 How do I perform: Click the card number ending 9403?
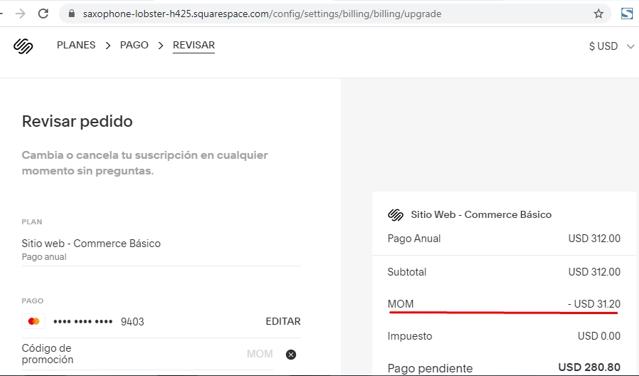pyautogui.click(x=99, y=321)
